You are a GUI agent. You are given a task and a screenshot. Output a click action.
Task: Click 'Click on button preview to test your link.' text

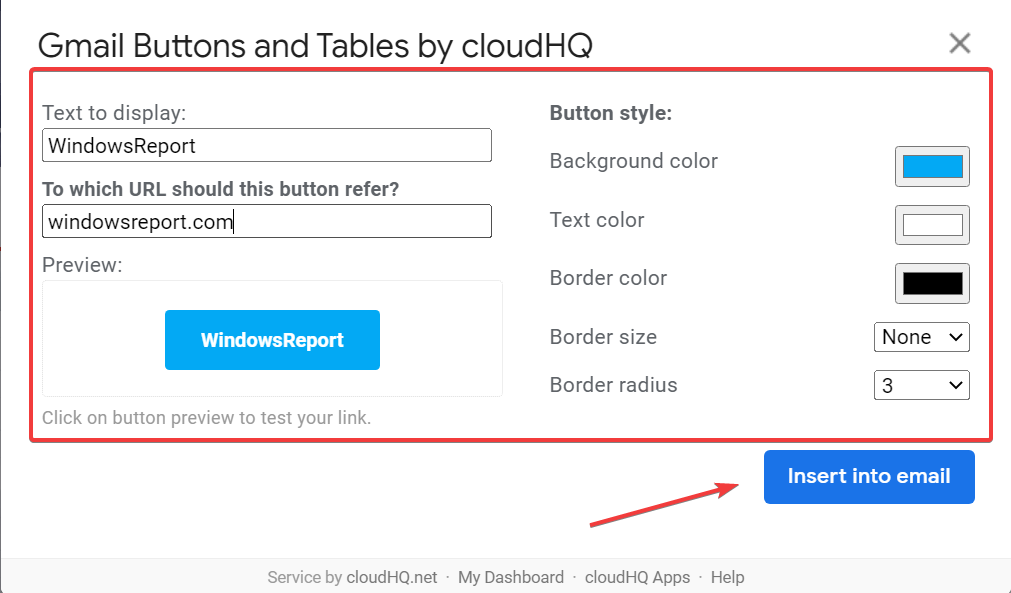pos(206,418)
